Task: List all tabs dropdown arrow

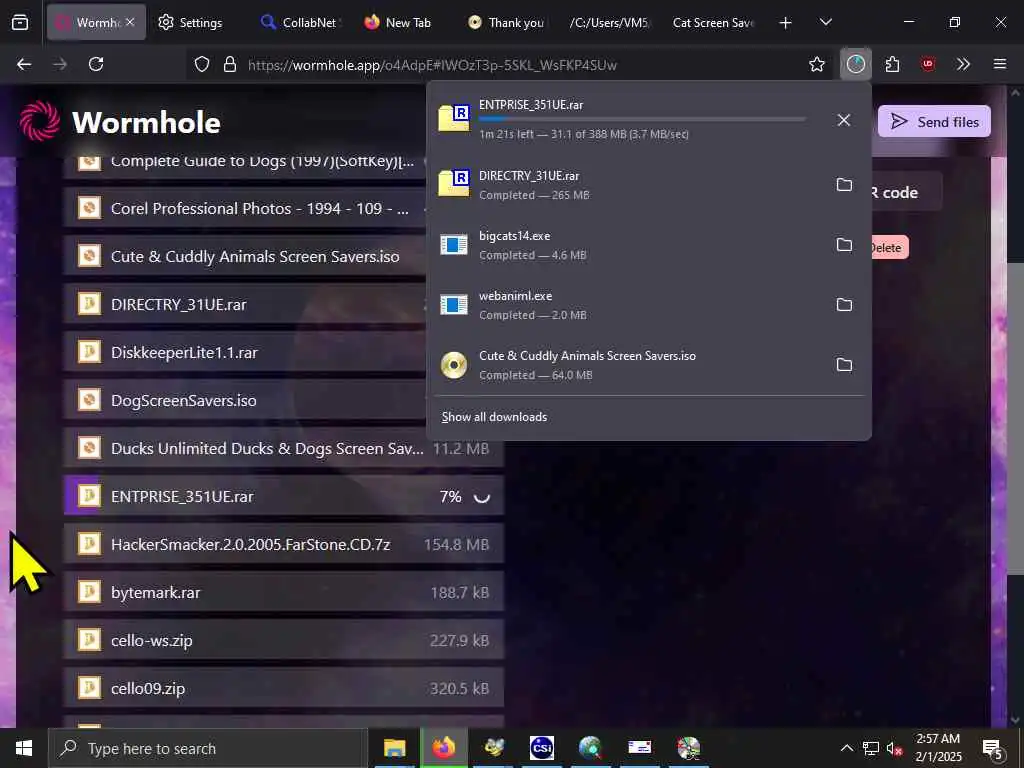Action: 825,23
